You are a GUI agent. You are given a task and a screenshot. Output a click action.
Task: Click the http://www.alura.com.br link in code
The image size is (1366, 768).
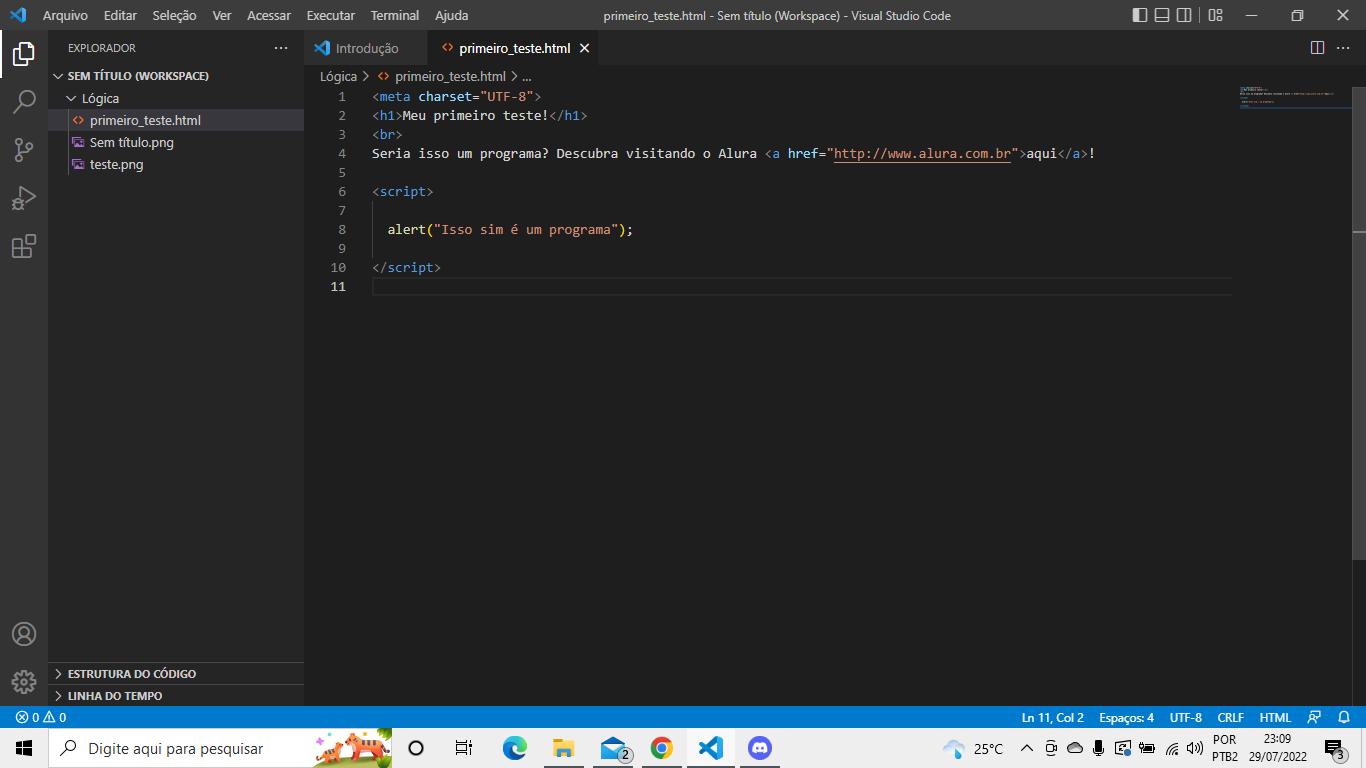coord(922,154)
